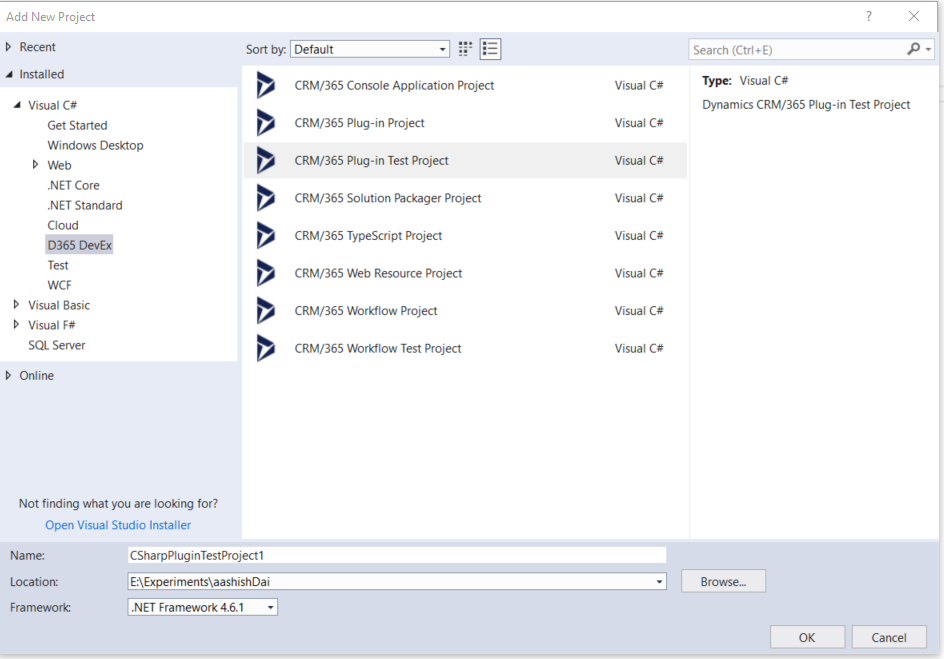Viewport: 944px width, 659px height.
Task: Expand the Recent section
Action: point(8,47)
